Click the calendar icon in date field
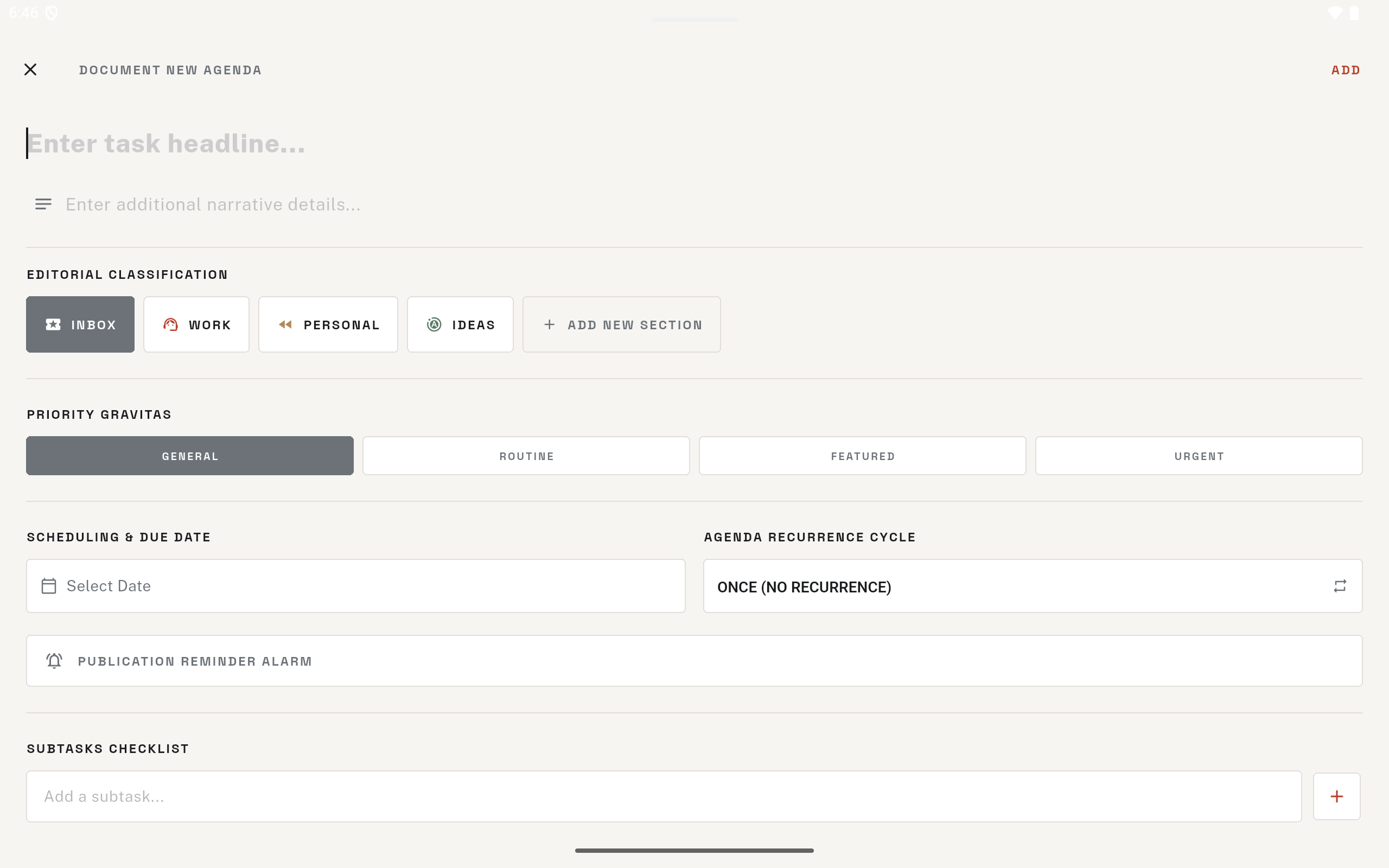The height and width of the screenshot is (868, 1389). (x=49, y=585)
